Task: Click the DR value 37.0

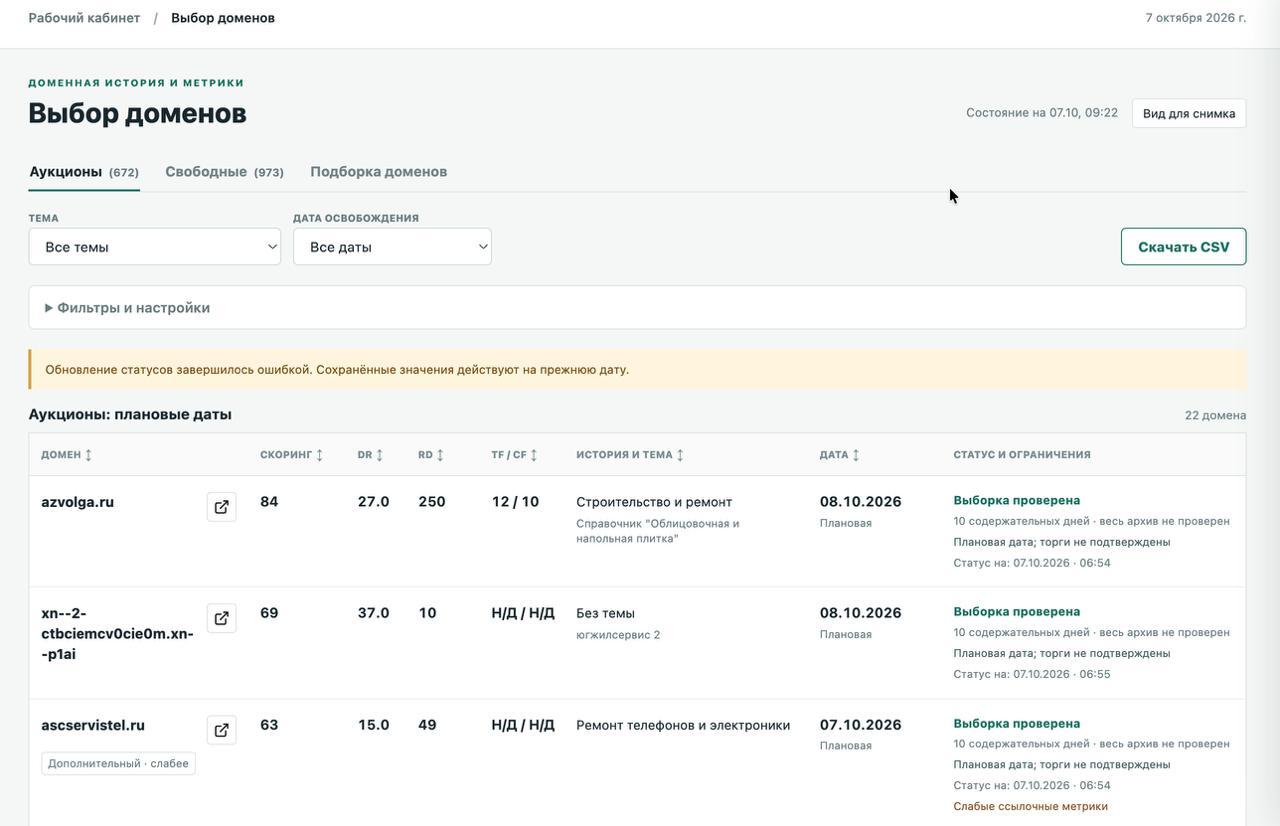Action: (x=374, y=613)
